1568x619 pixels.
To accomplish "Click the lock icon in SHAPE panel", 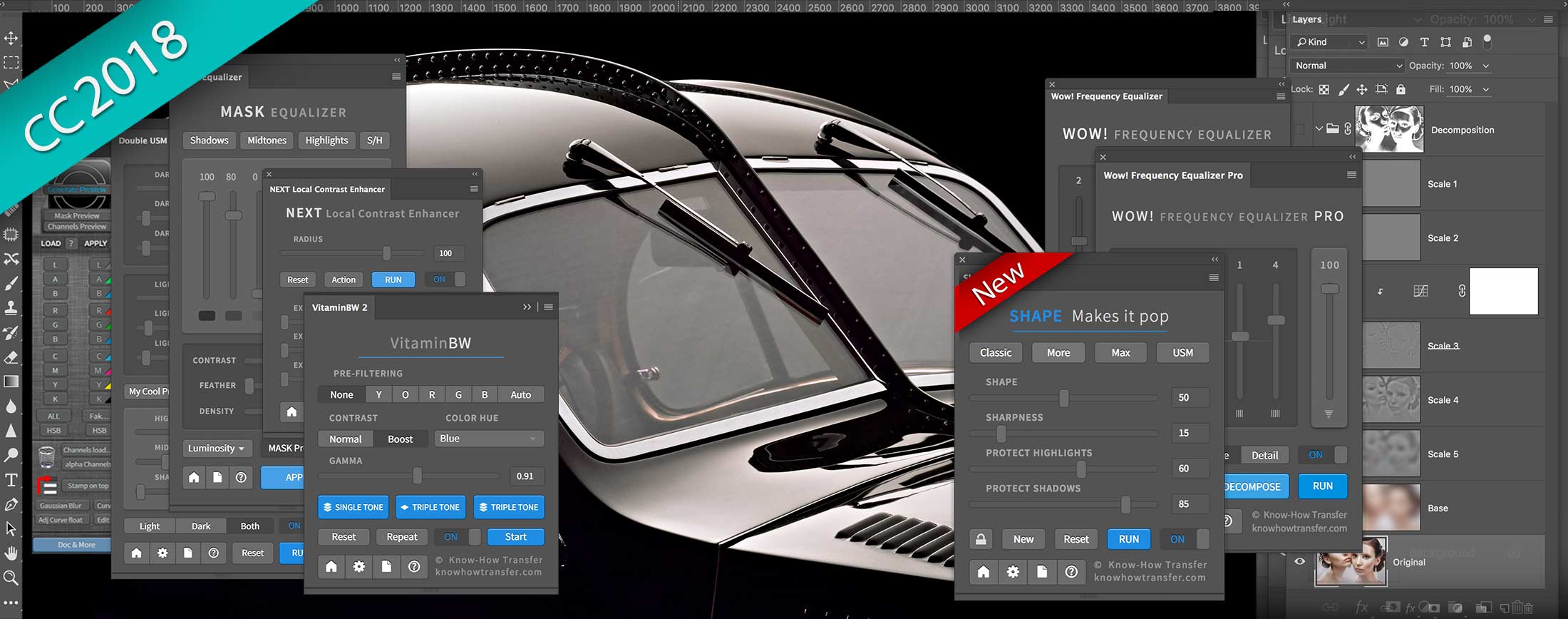I will (x=981, y=539).
